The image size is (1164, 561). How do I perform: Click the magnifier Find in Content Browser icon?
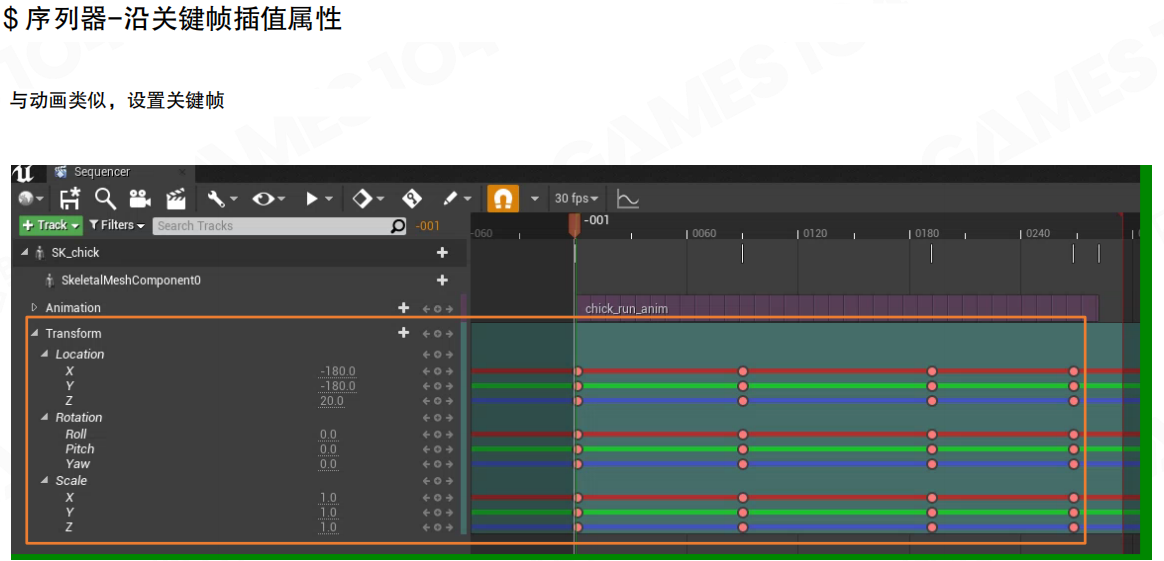coord(105,199)
